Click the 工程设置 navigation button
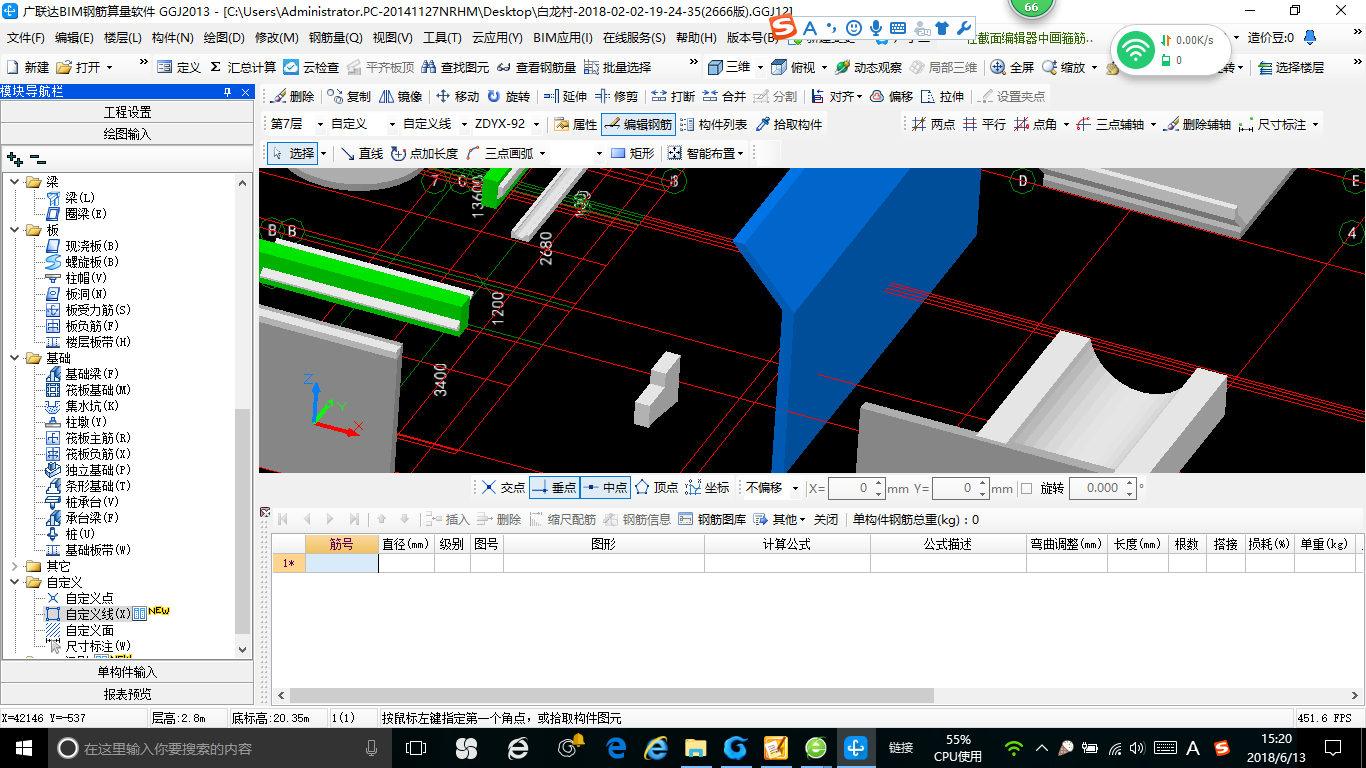Image resolution: width=1366 pixels, height=768 pixels. pyautogui.click(x=127, y=112)
